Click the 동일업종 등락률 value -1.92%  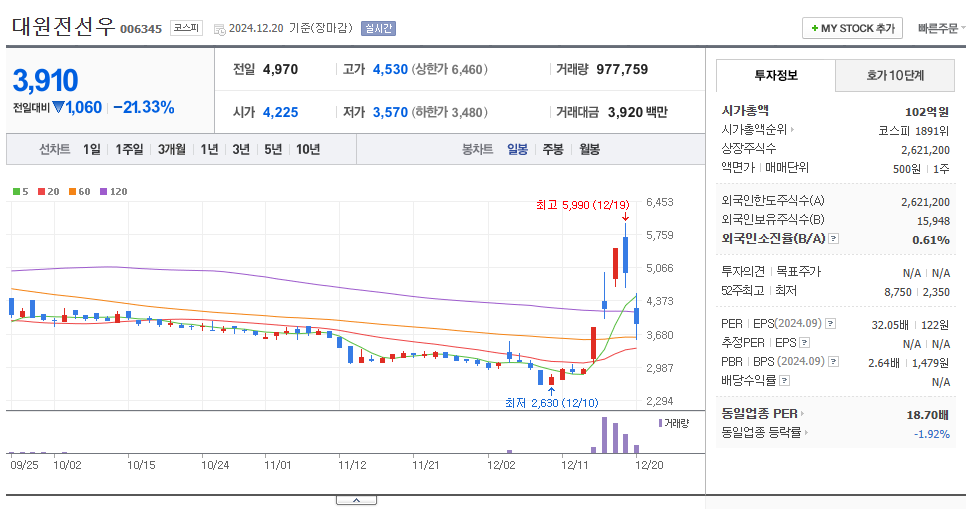(x=932, y=434)
